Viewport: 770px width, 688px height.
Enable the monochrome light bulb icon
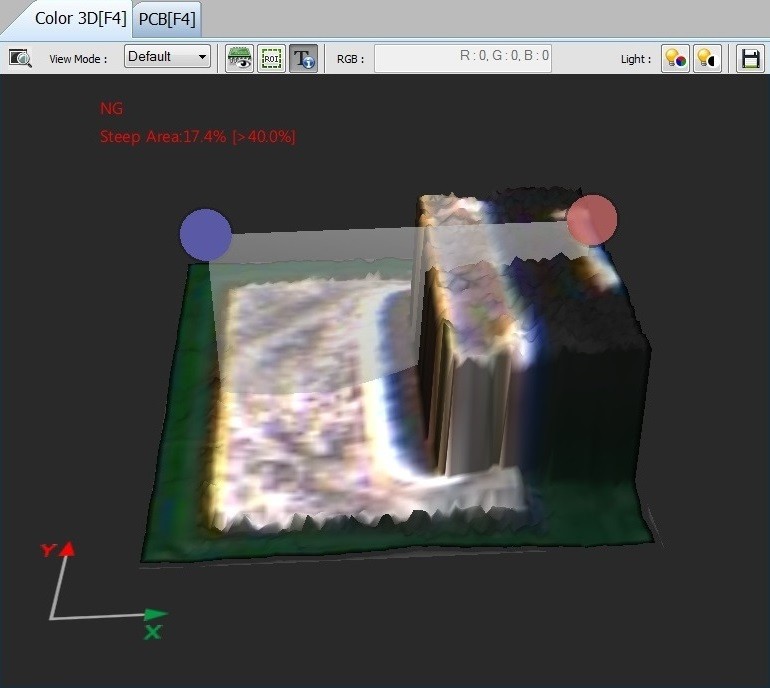tap(707, 58)
